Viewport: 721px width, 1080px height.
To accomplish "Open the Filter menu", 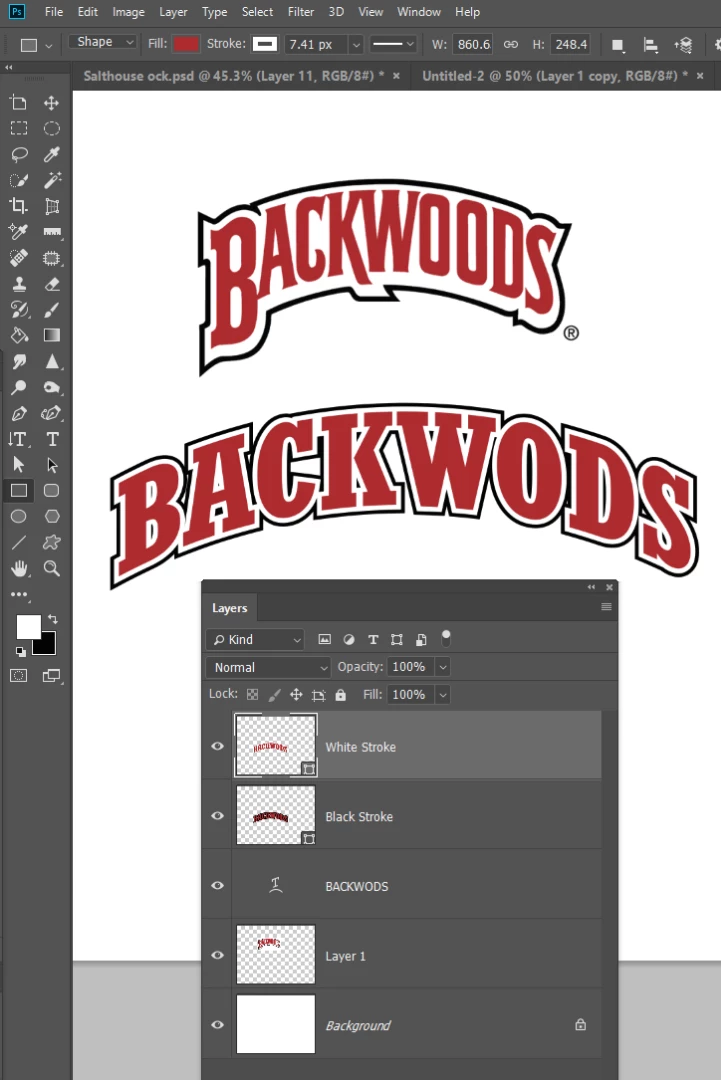I will [x=301, y=12].
